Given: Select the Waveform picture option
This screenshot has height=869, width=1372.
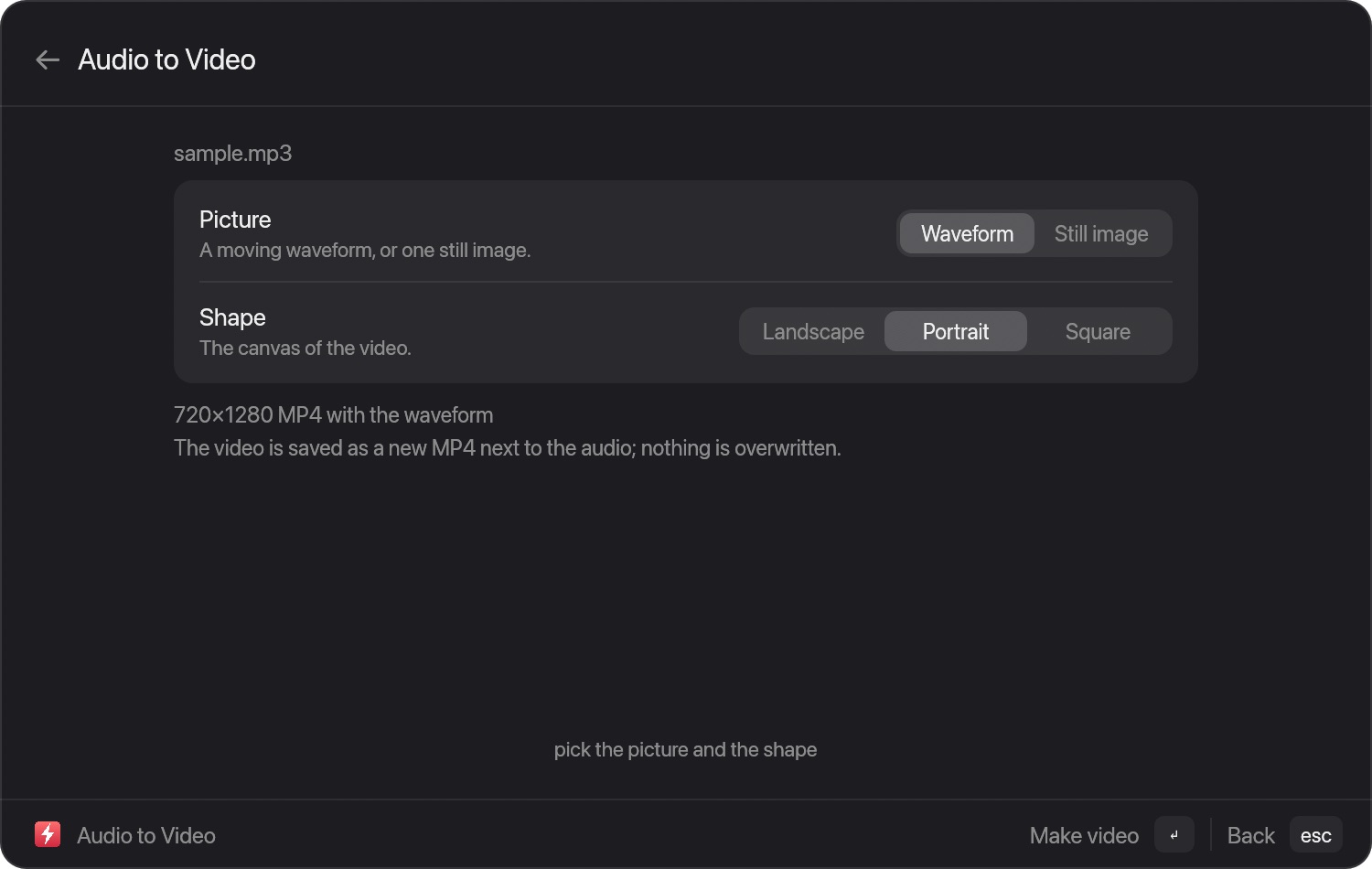Looking at the screenshot, I should coord(967,233).
